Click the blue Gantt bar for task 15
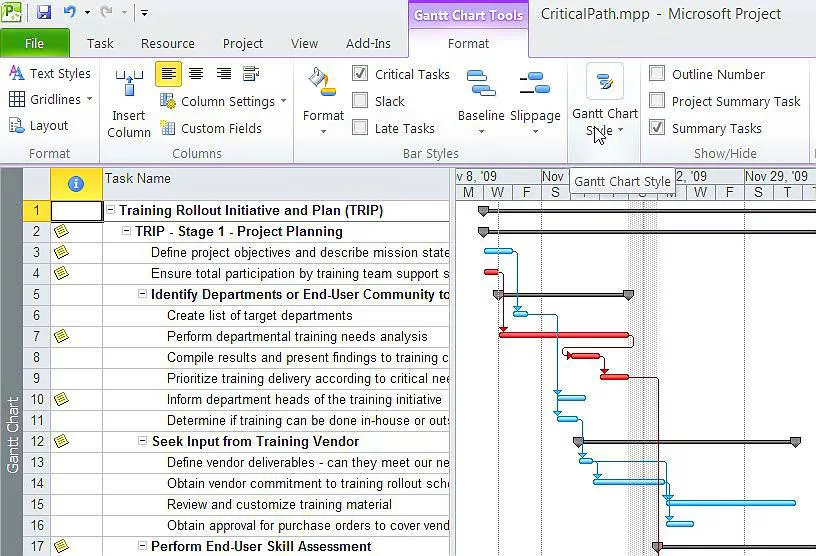Image resolution: width=816 pixels, height=556 pixels. (x=731, y=503)
